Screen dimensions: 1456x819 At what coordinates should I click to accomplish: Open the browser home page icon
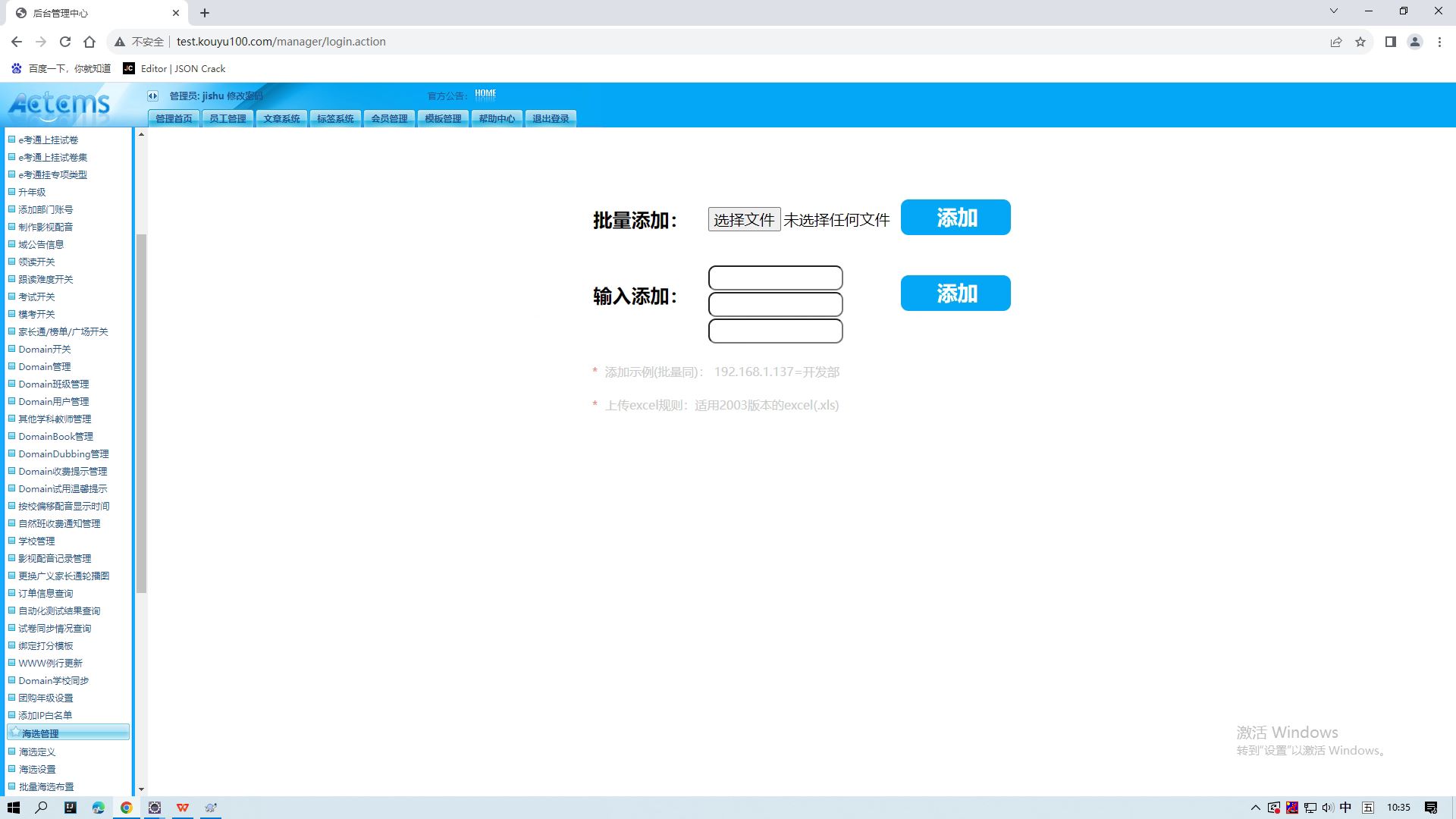tap(89, 42)
